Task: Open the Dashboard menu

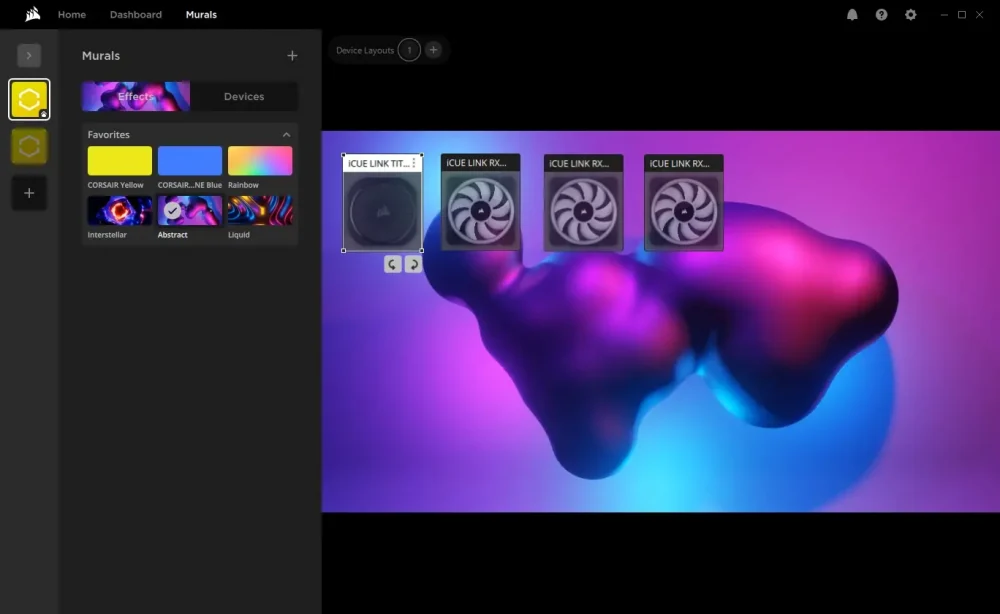Action: click(136, 14)
